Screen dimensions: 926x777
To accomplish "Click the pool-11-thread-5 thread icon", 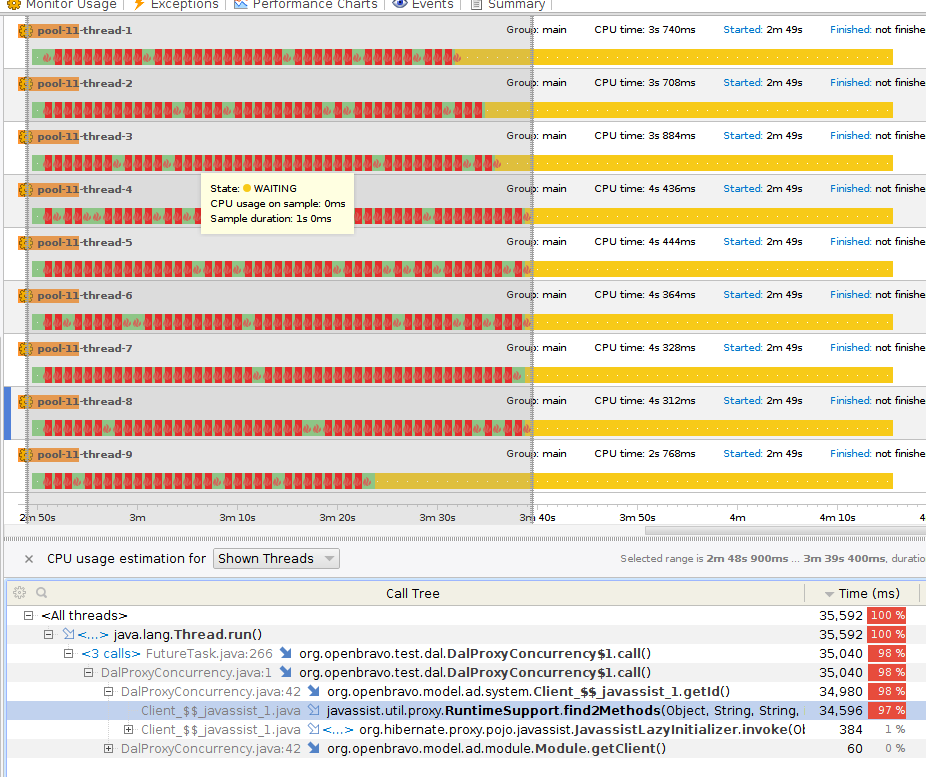I will (x=26, y=243).
